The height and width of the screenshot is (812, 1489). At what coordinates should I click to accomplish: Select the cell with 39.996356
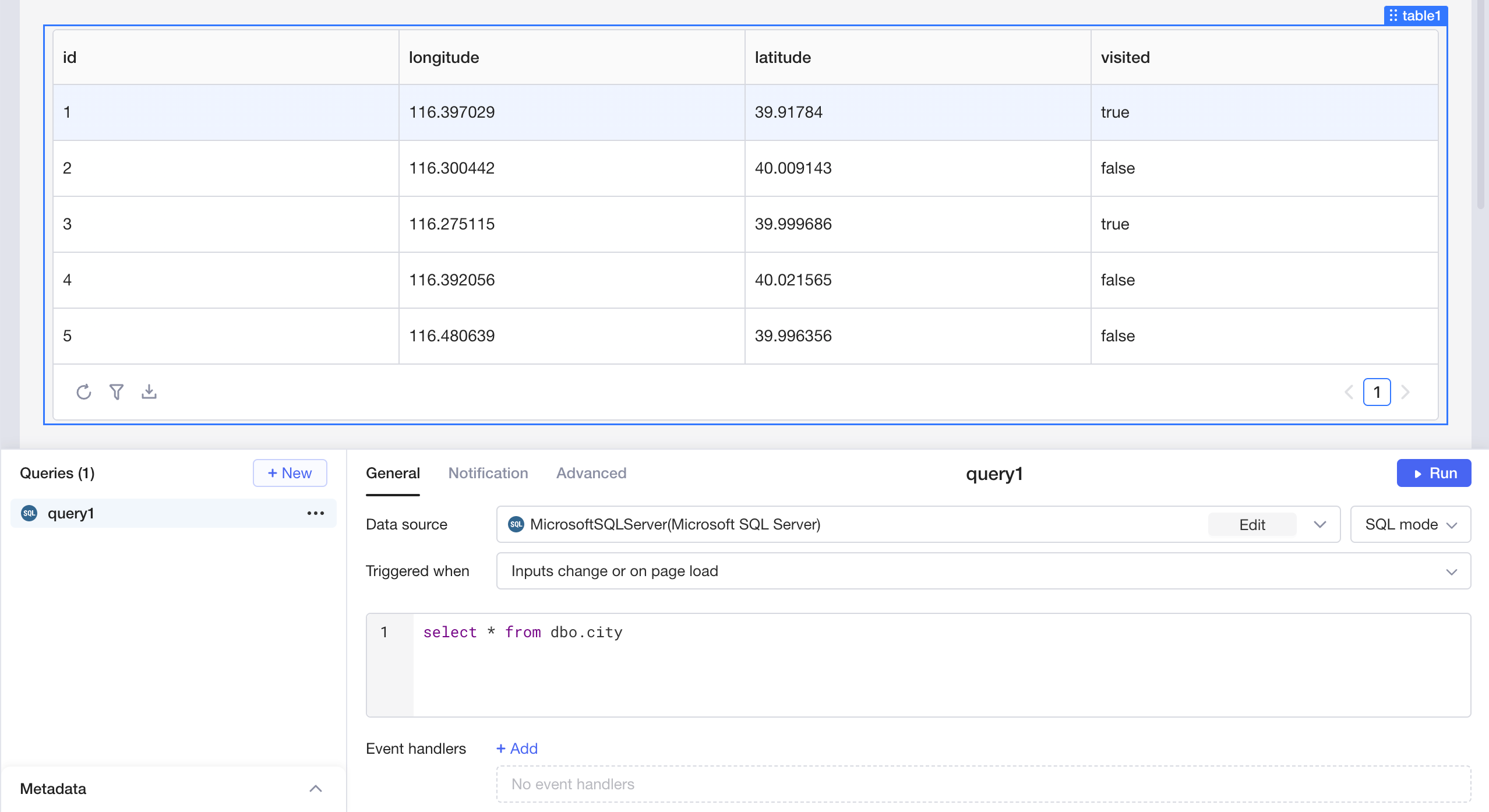point(918,336)
